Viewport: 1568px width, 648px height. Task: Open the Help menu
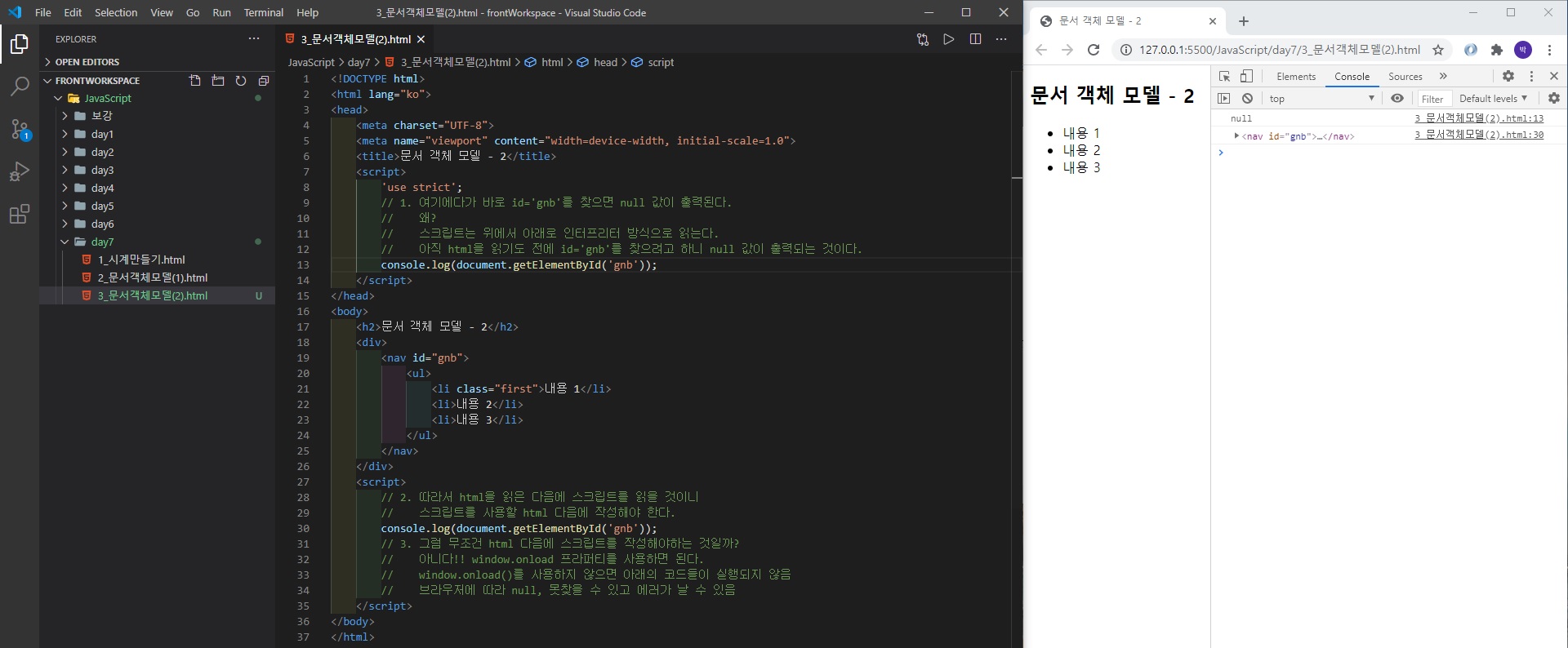[x=307, y=12]
